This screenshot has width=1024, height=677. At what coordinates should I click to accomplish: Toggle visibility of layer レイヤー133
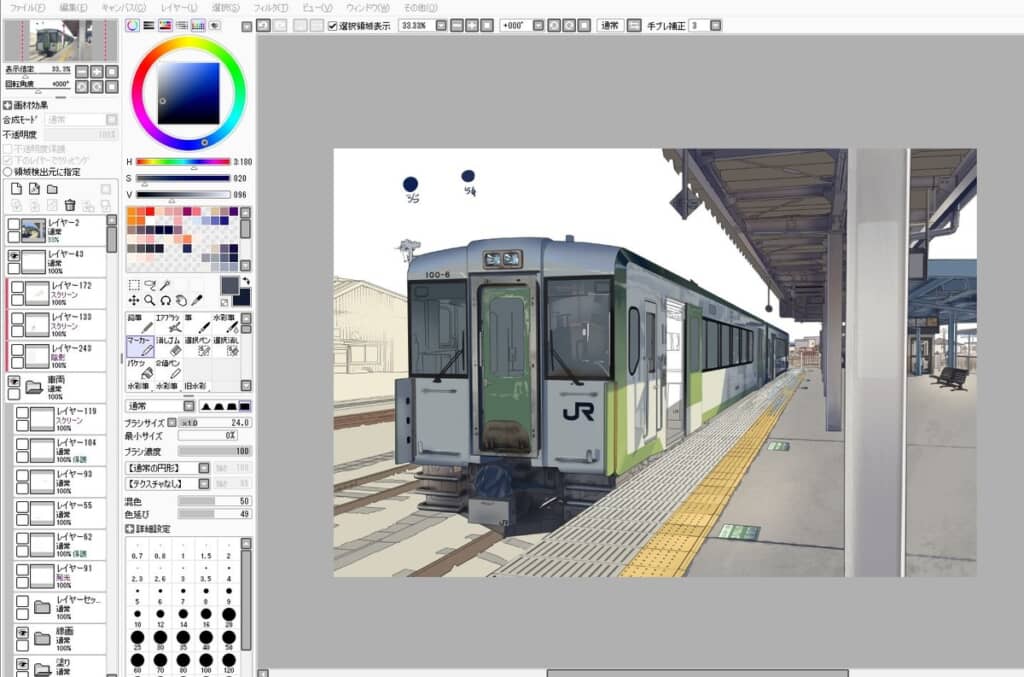[x=18, y=319]
